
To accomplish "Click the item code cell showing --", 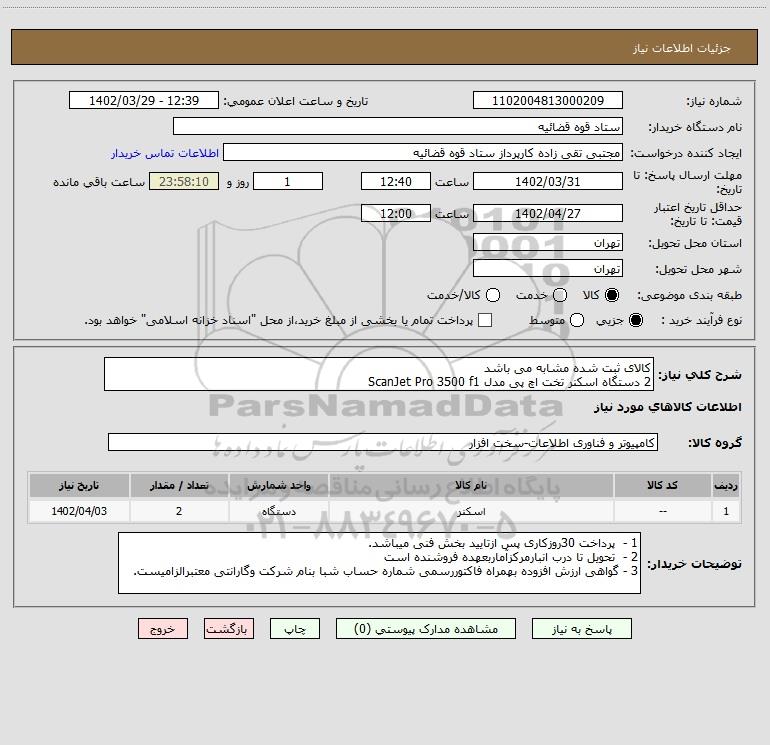I will click(x=662, y=511).
